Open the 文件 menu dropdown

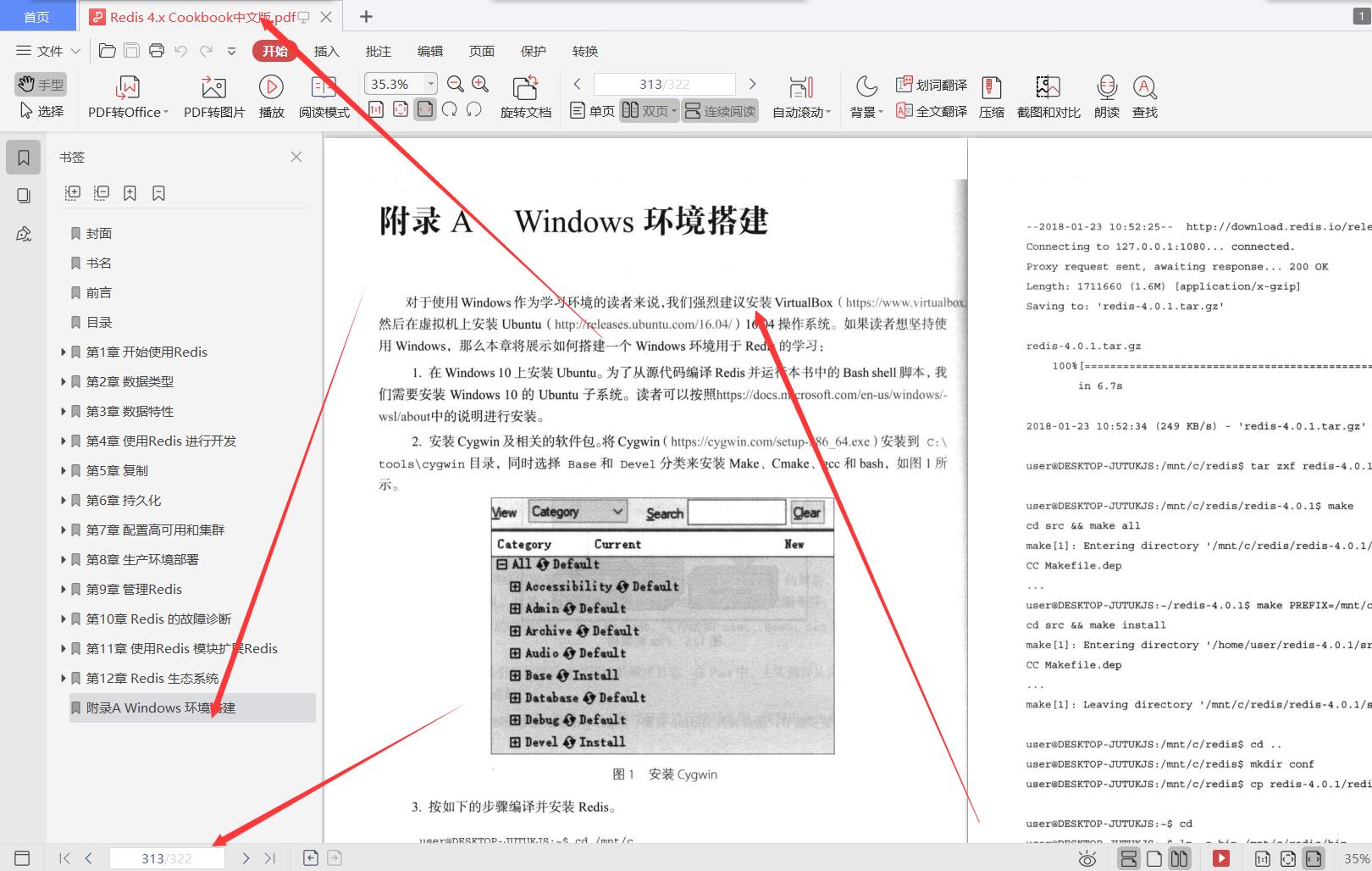pyautogui.click(x=48, y=51)
